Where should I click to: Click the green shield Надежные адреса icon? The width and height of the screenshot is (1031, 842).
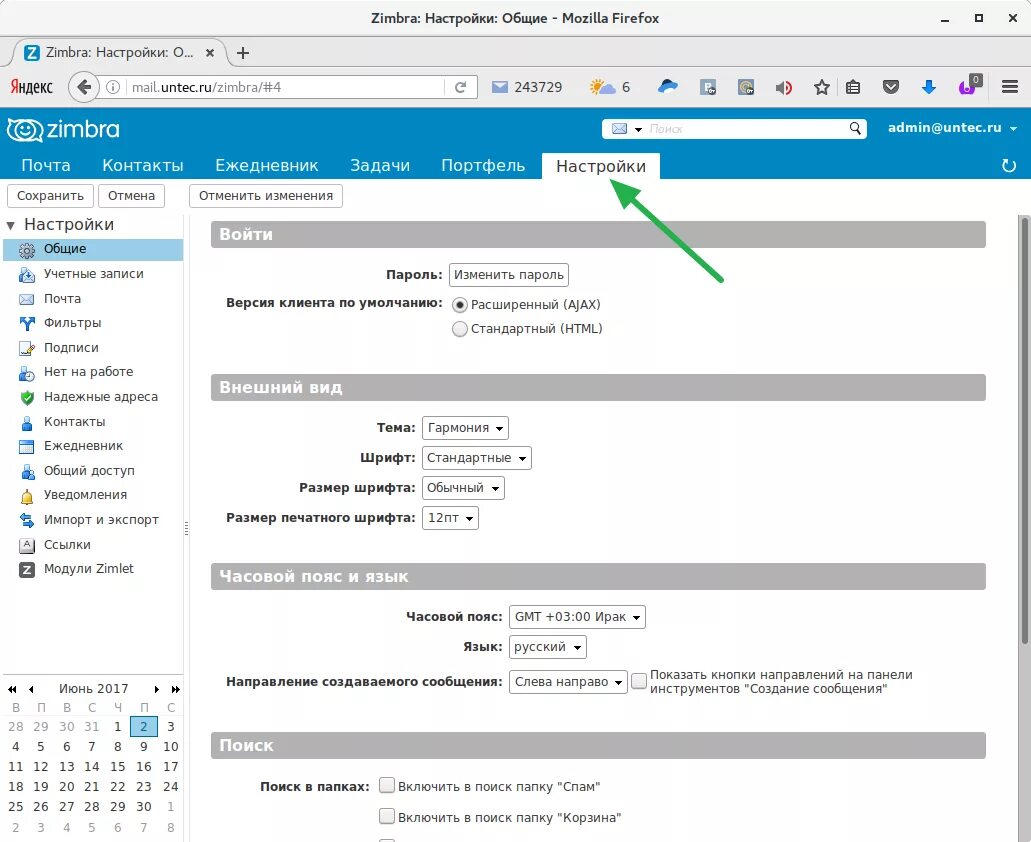26,398
